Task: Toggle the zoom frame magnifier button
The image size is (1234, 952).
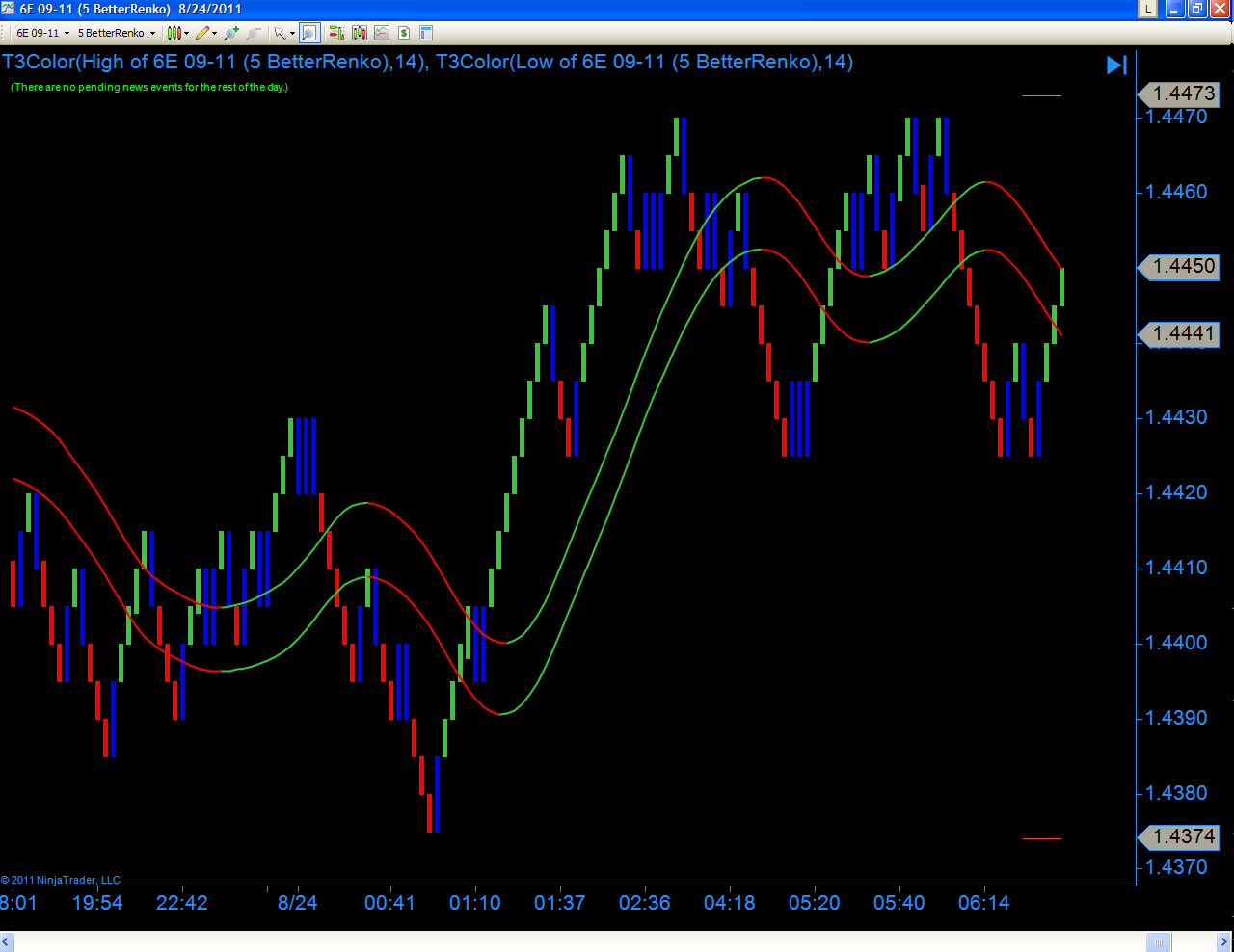Action: click(x=308, y=33)
